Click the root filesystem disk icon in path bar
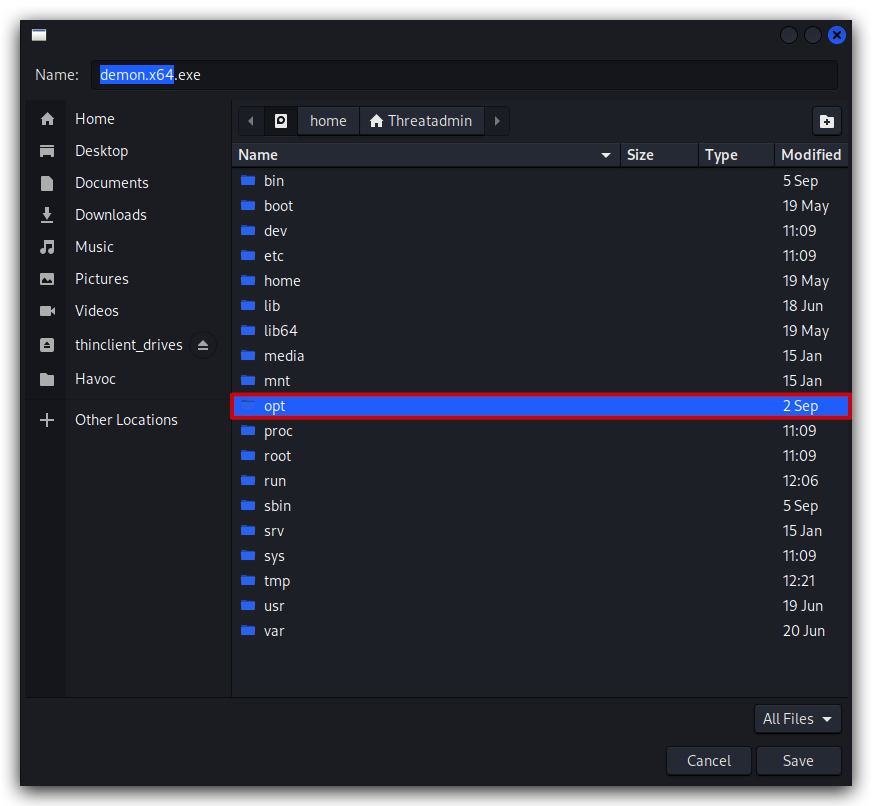This screenshot has height=806, width=872. click(x=281, y=121)
